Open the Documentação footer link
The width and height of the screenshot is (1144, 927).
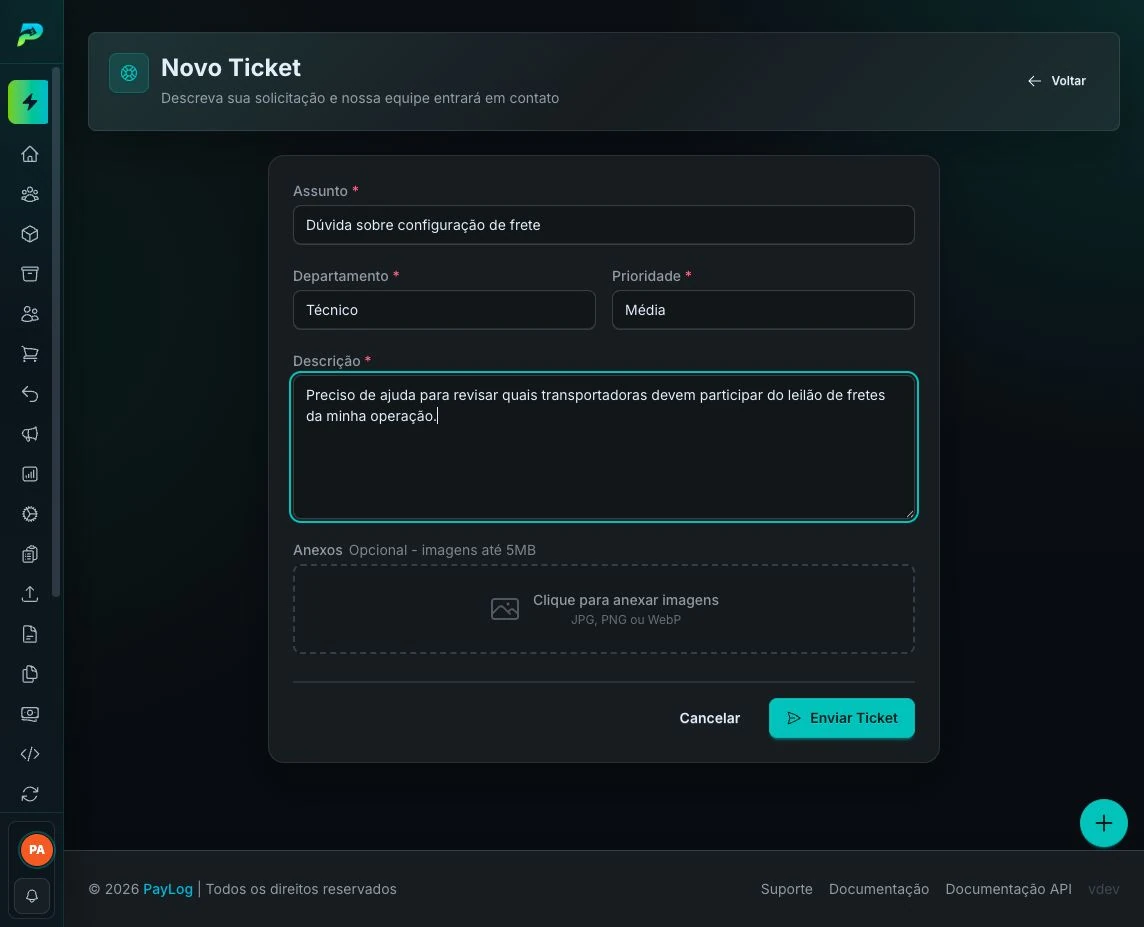(878, 889)
